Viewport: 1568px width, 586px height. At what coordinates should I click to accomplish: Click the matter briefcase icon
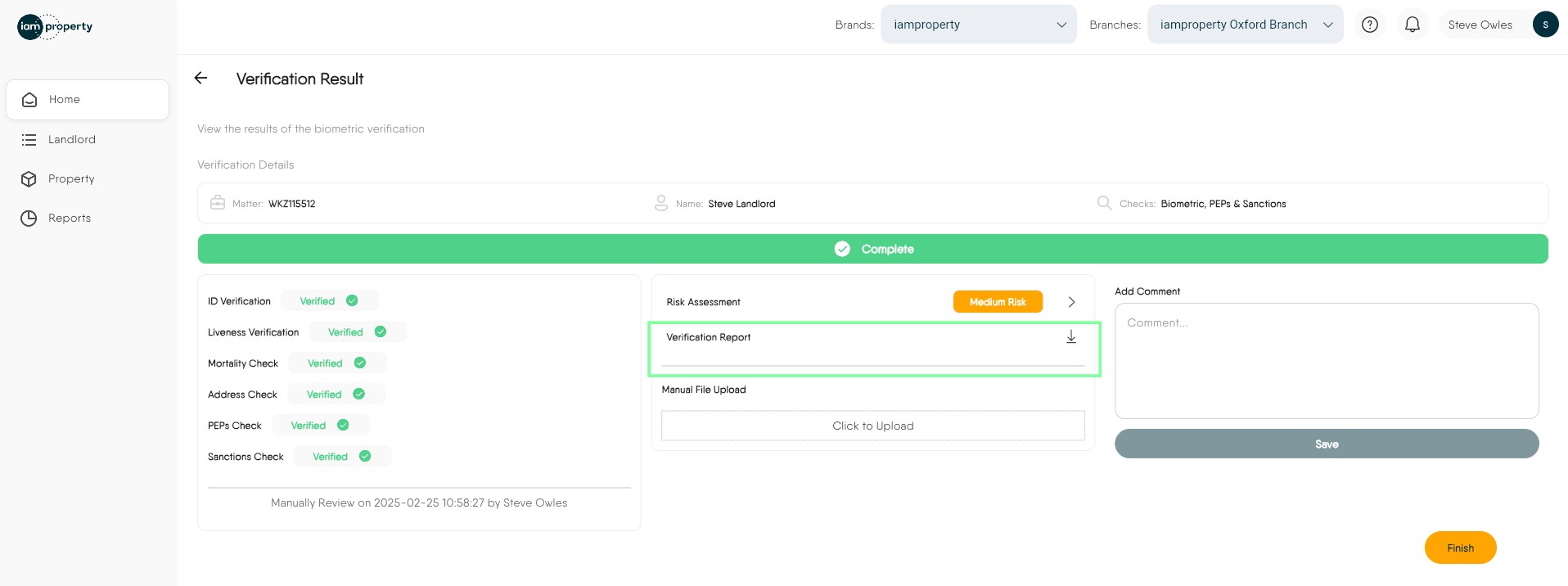point(218,203)
